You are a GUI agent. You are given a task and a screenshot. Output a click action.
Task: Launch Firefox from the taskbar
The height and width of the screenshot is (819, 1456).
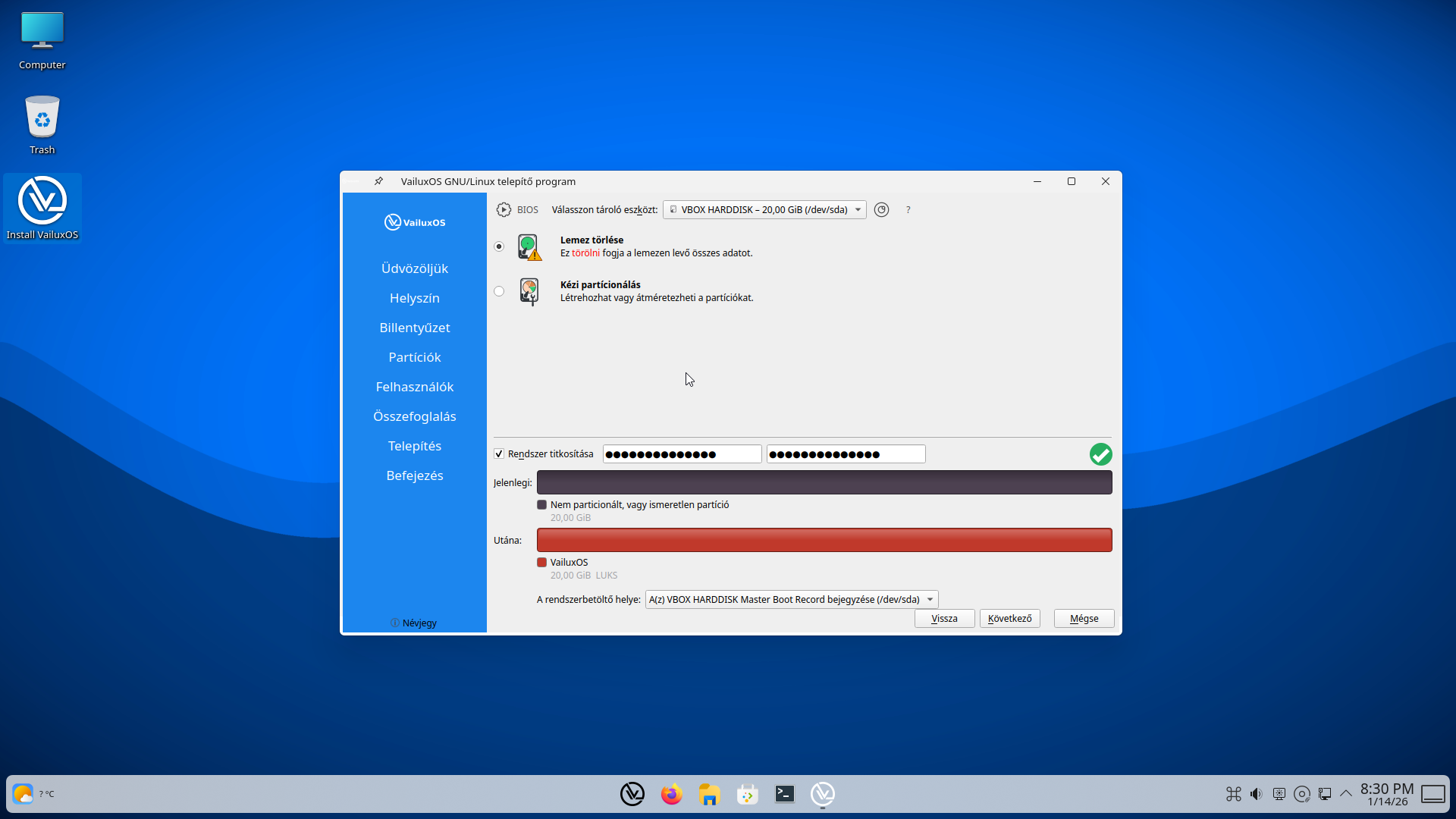670,794
